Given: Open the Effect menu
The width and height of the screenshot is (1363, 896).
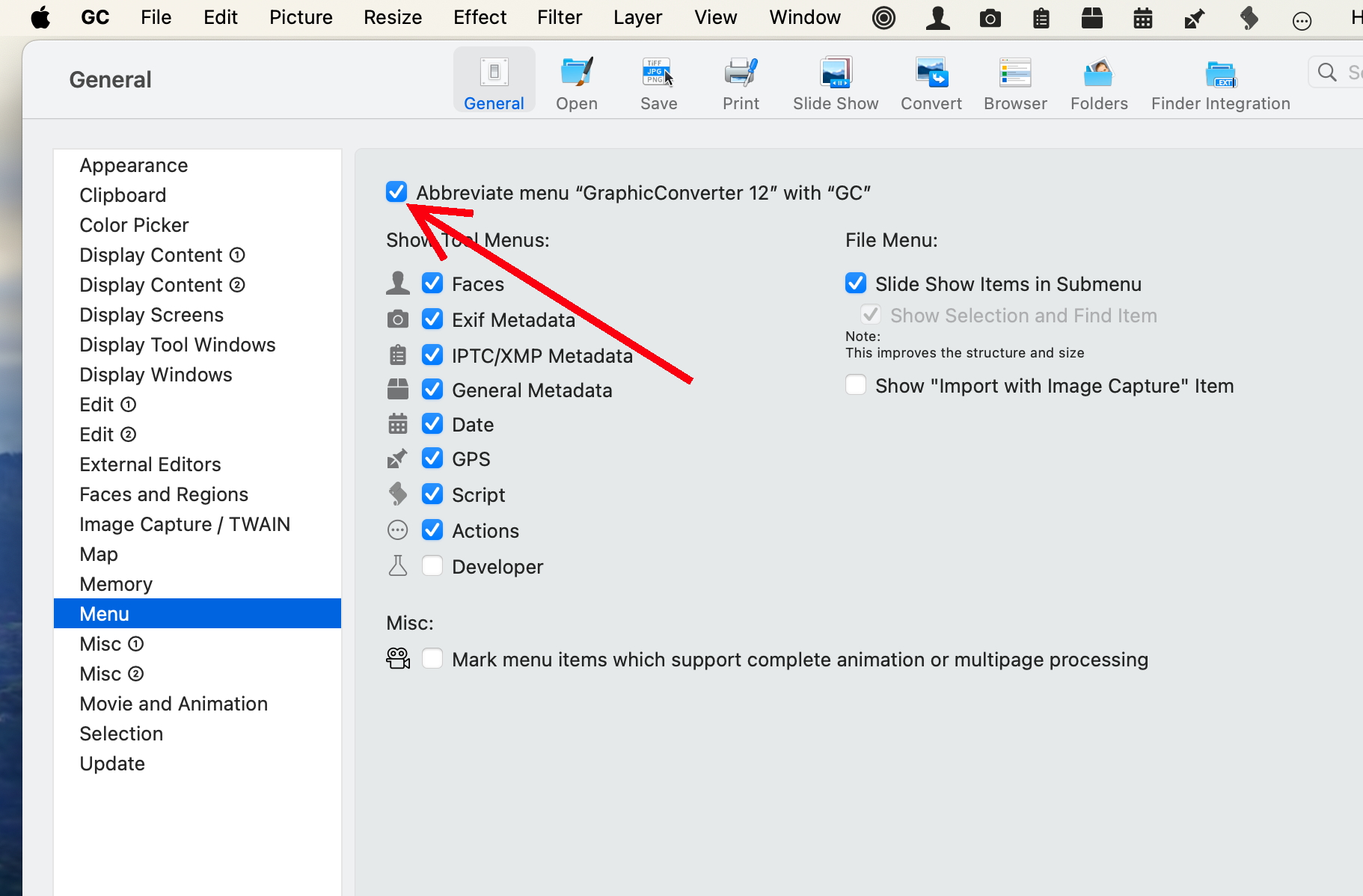Looking at the screenshot, I should click(480, 17).
